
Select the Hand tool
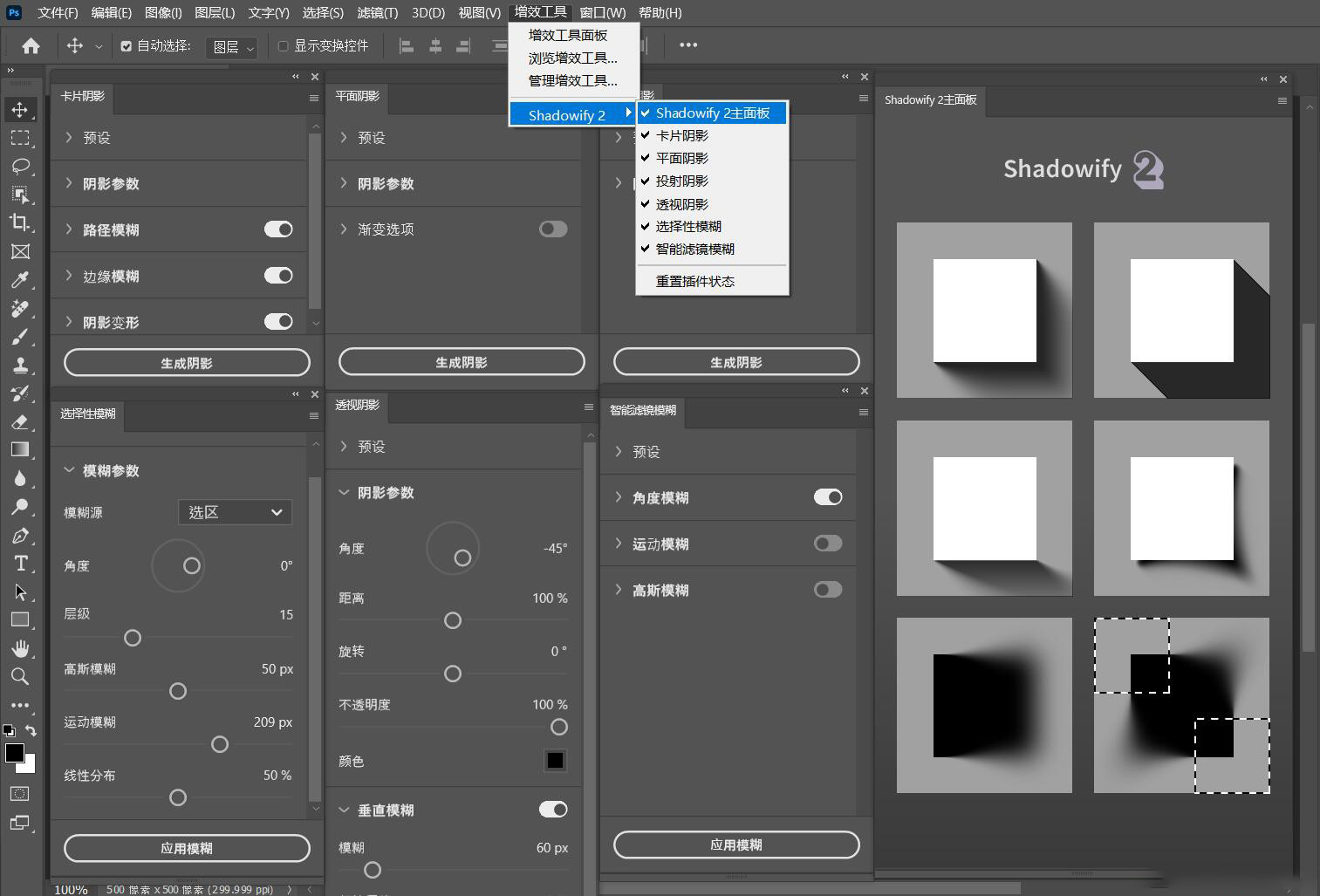pos(22,647)
